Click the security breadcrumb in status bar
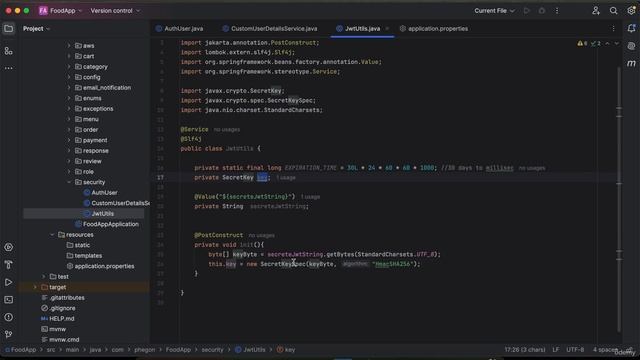 pos(212,350)
